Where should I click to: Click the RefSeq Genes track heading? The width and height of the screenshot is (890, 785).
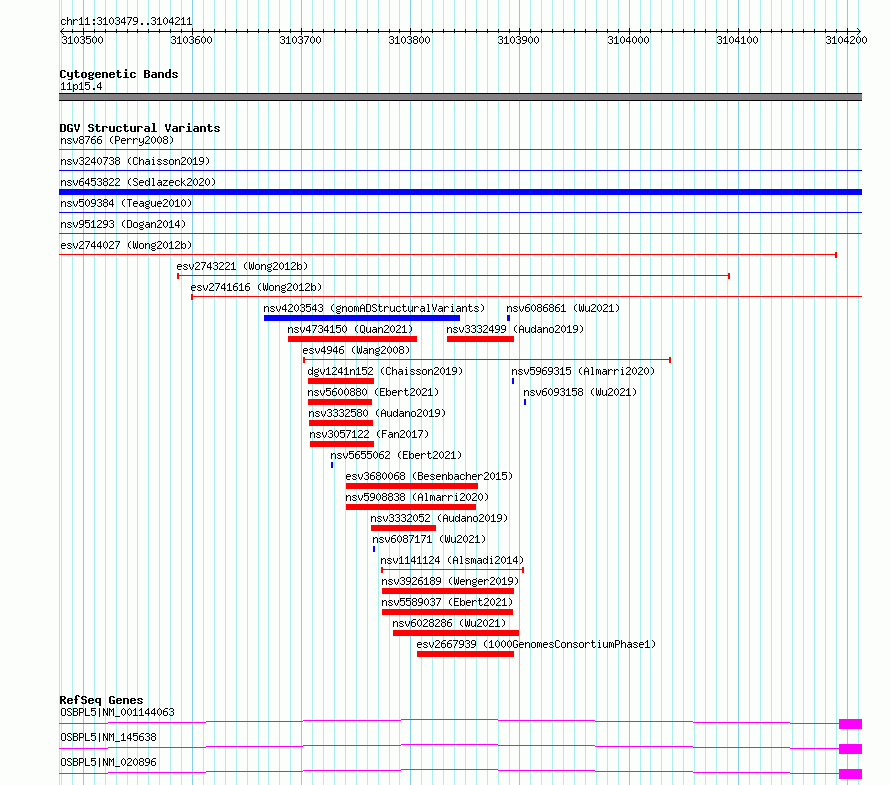click(101, 700)
